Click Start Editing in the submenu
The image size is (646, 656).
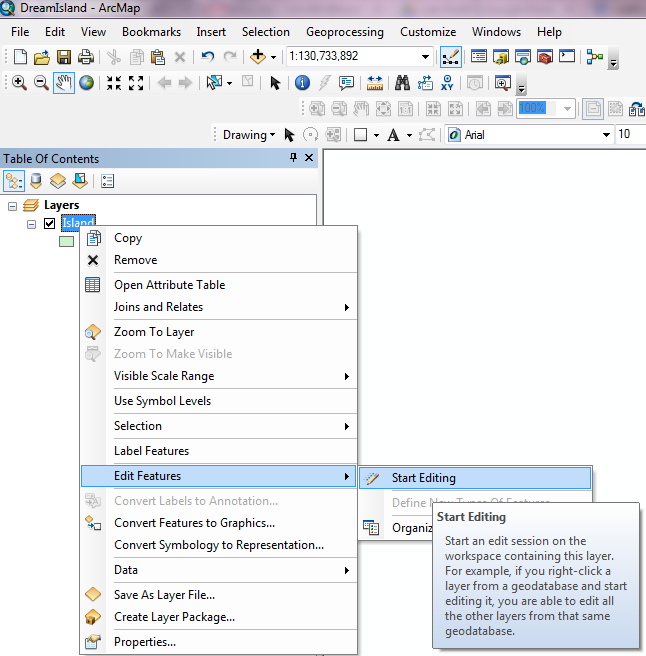pyautogui.click(x=475, y=478)
